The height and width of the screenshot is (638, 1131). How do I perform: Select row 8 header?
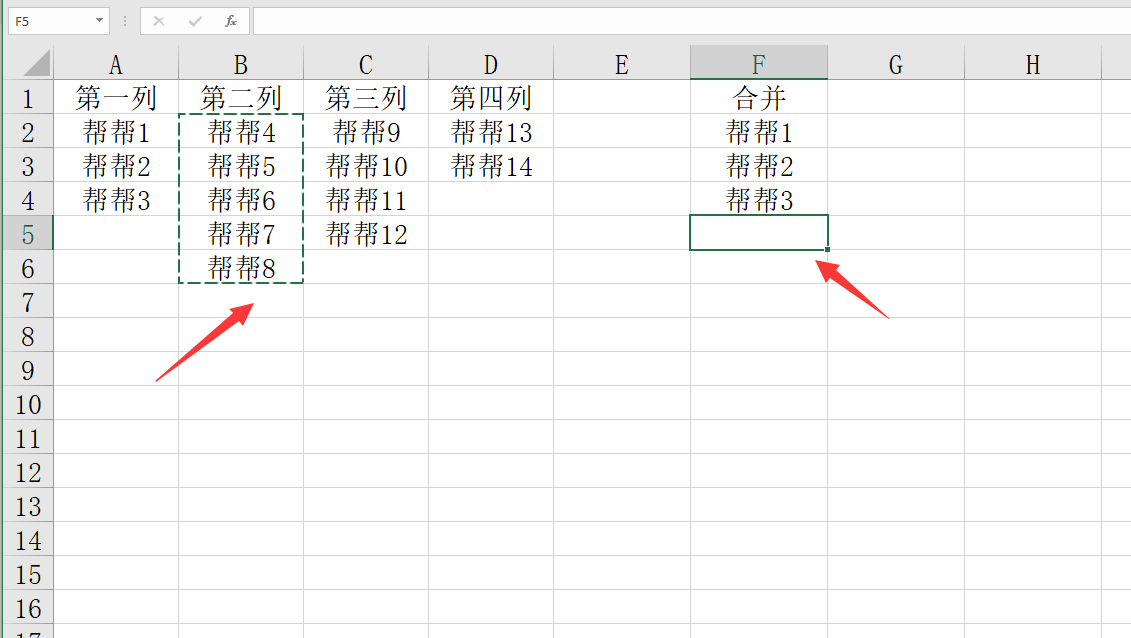point(28,335)
